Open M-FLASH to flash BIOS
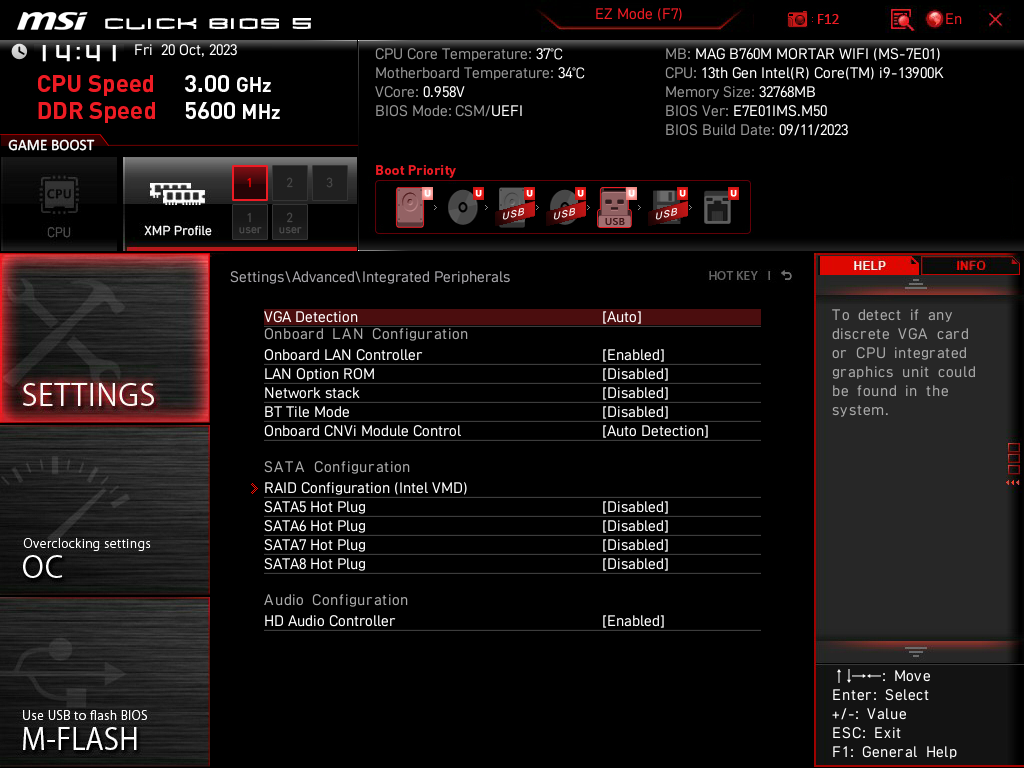 click(x=104, y=682)
